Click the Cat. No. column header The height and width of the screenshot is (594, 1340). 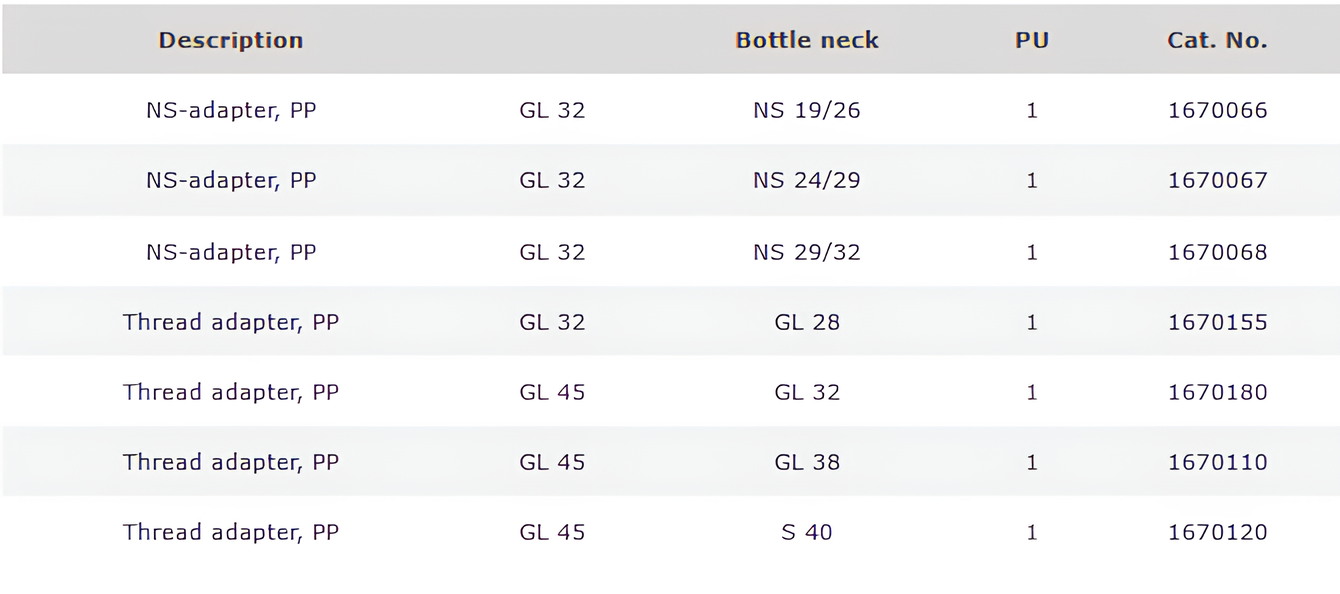click(x=1217, y=40)
